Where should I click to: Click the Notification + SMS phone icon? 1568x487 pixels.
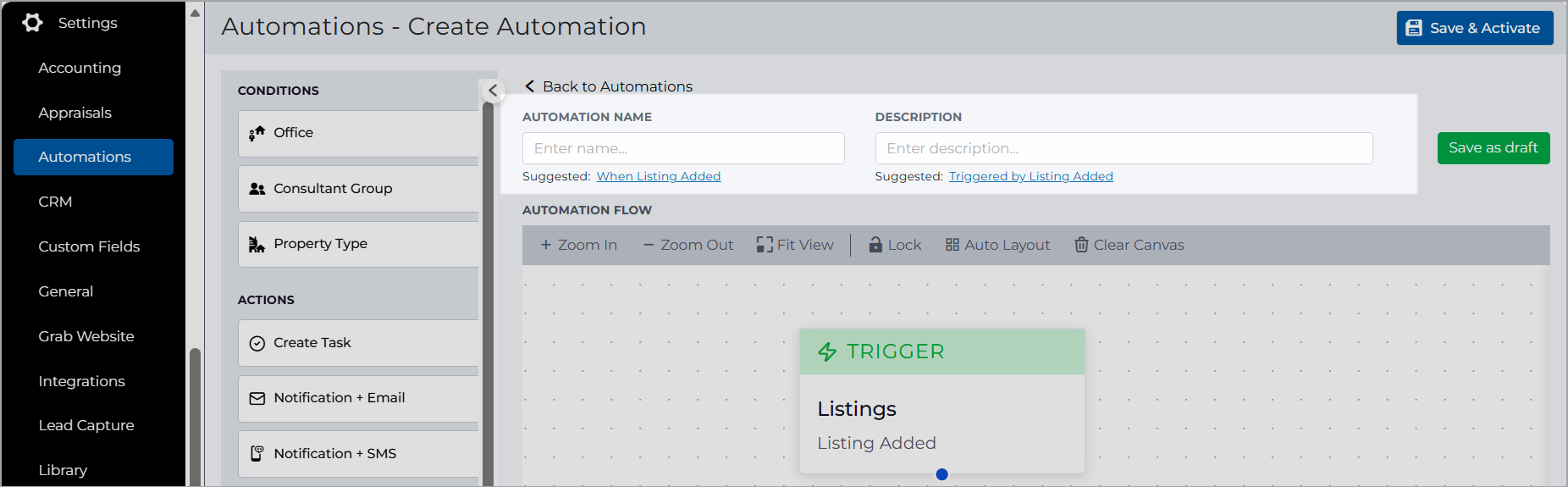(257, 454)
